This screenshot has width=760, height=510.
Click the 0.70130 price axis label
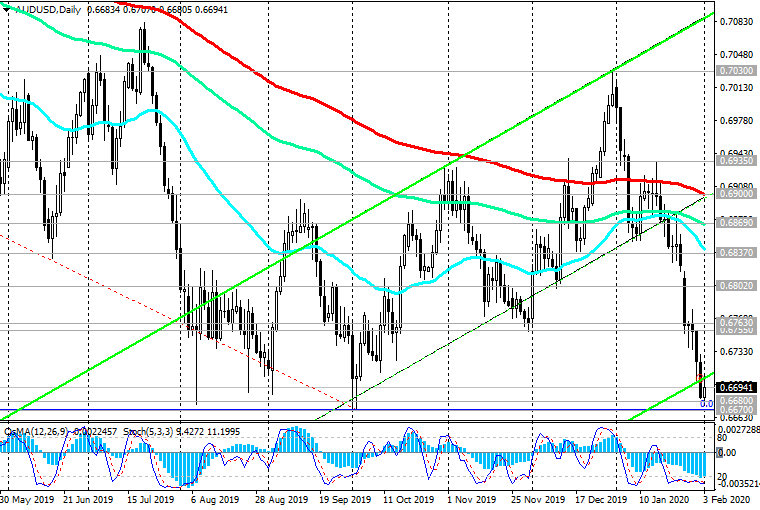pyautogui.click(x=736, y=88)
